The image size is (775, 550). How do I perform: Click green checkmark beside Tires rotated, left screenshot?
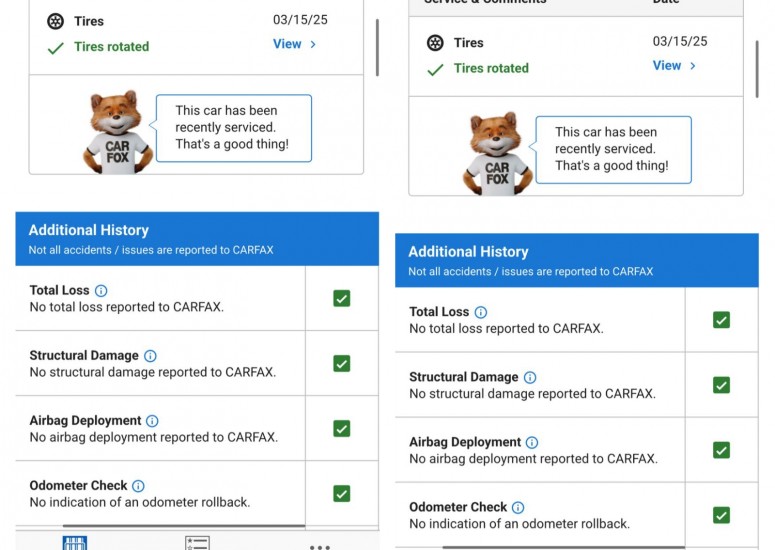pyautogui.click(x=55, y=48)
